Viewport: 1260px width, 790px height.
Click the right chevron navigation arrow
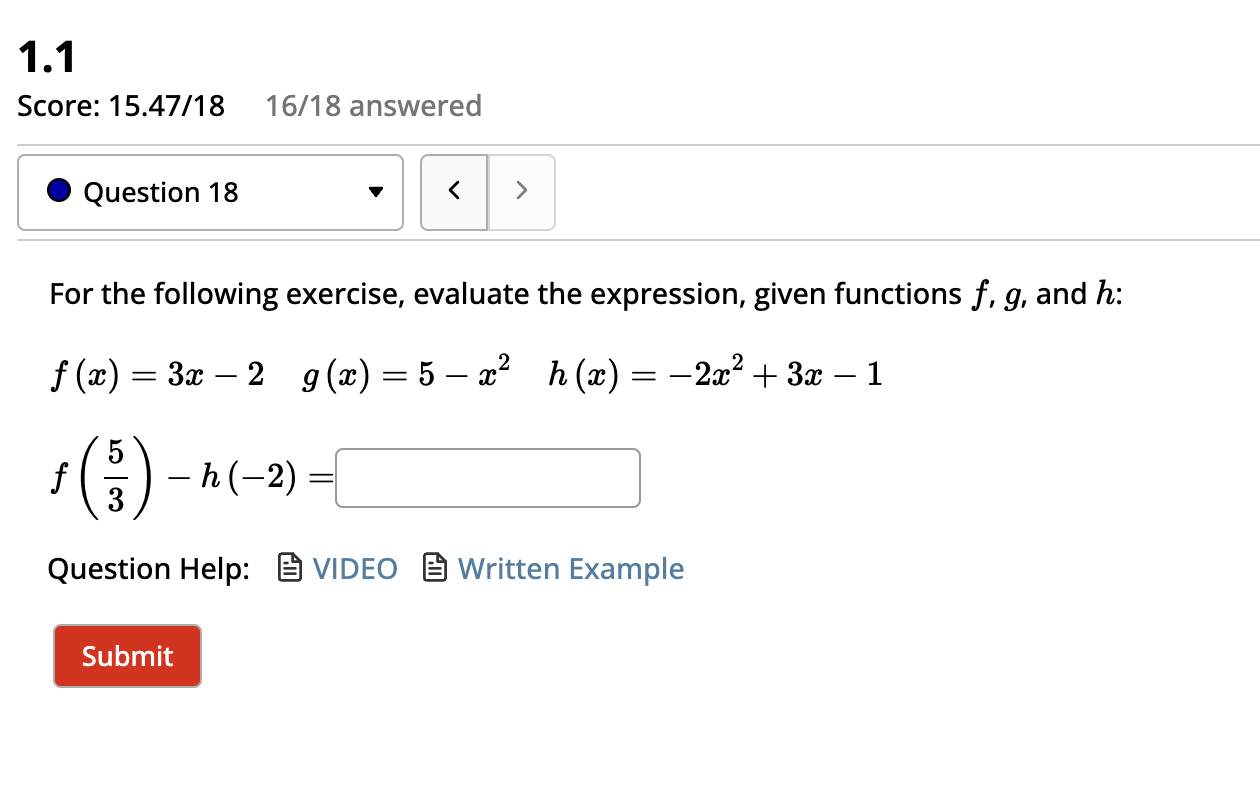pos(521,192)
